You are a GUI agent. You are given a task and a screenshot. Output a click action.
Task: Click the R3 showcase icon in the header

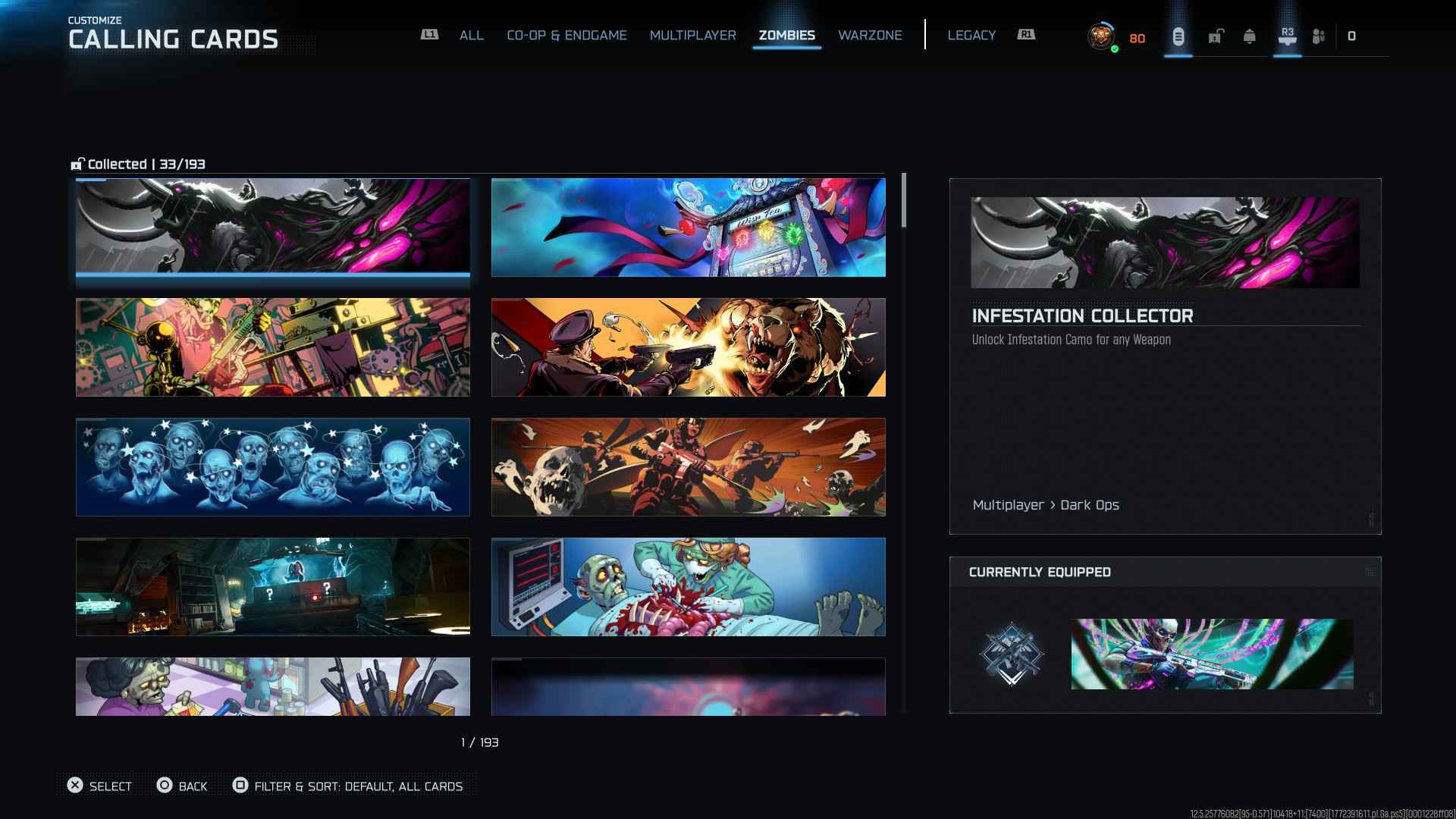coord(1287,36)
